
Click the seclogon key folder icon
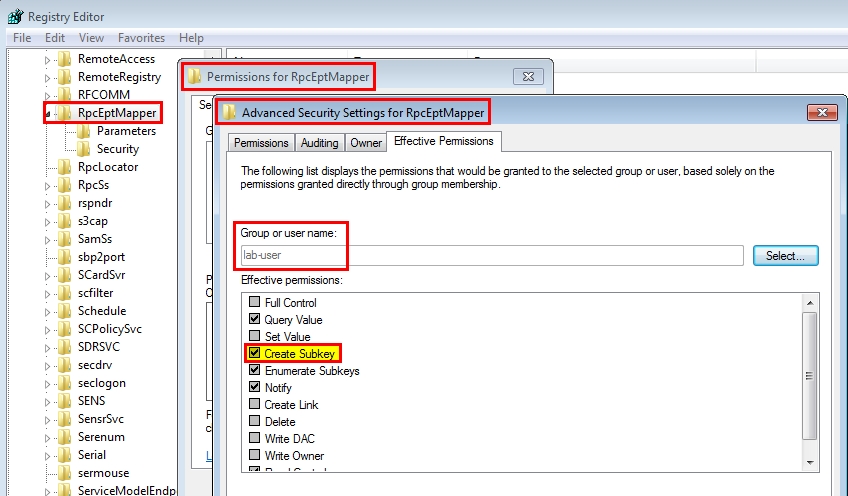(65, 383)
